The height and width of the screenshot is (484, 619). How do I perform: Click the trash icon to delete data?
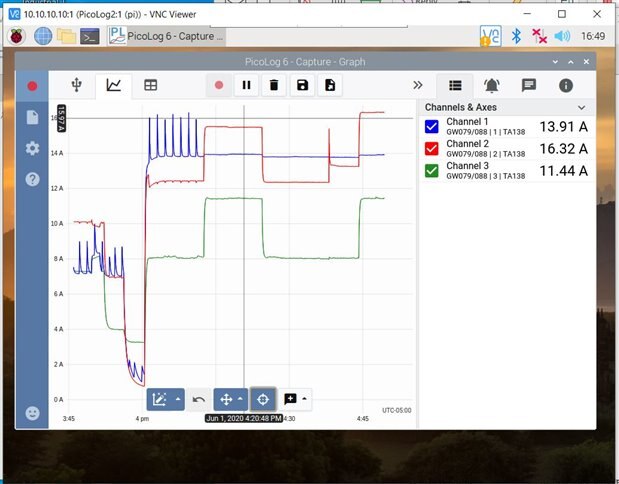274,86
